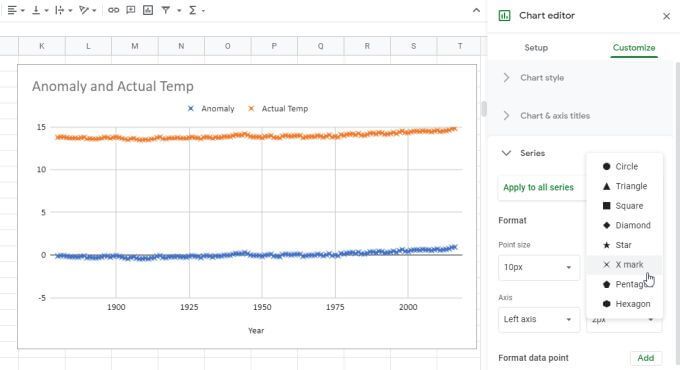Screen dimensions: 680x370
Task: Choose Hexagon point shape
Action: click(x=624, y=304)
